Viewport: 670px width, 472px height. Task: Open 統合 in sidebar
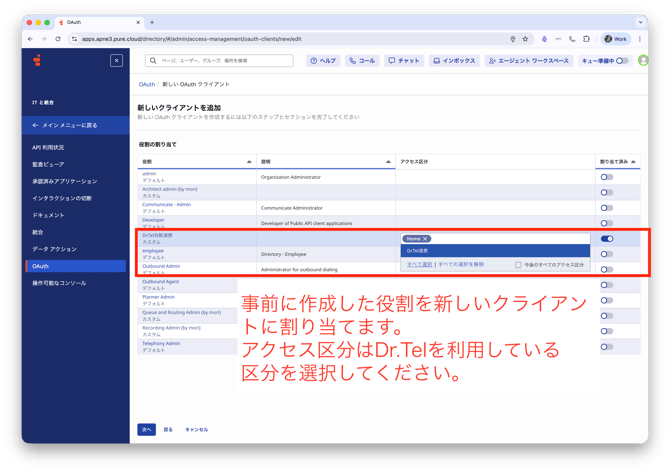(x=38, y=232)
